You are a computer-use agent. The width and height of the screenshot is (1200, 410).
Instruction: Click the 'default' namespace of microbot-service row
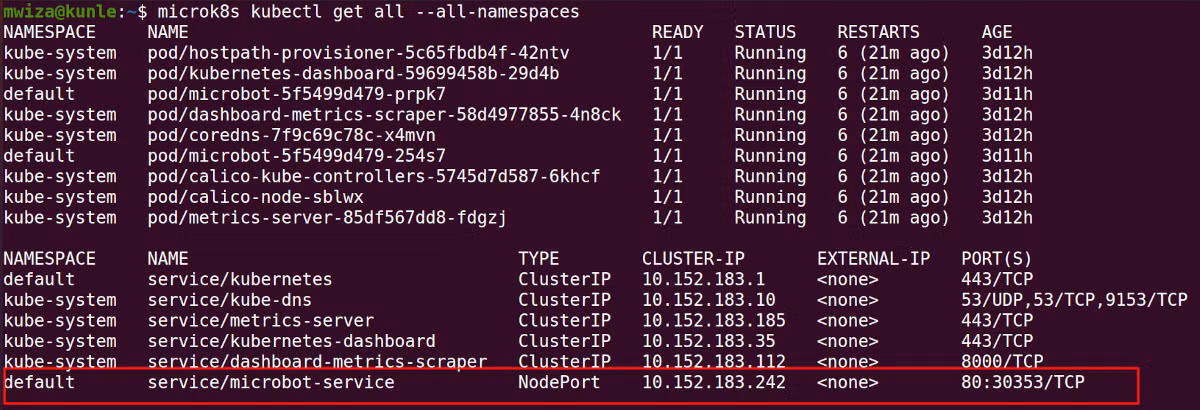point(38,383)
